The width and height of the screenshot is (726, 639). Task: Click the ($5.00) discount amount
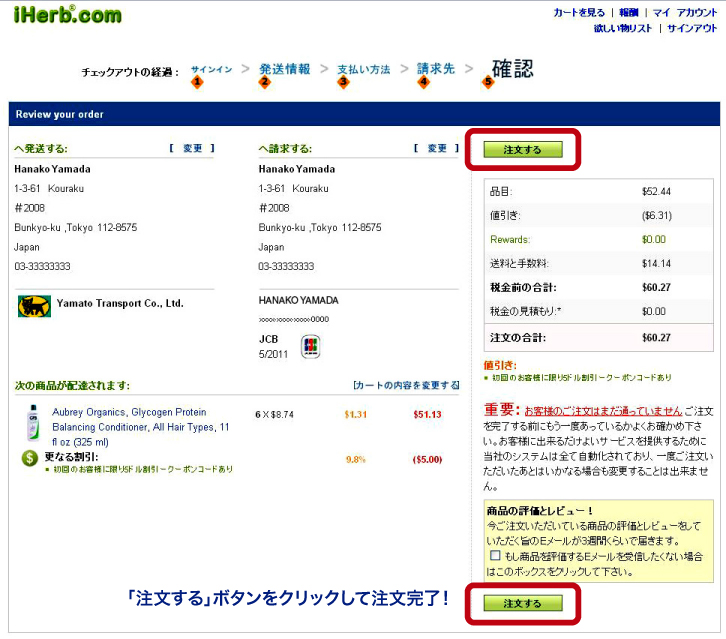tap(427, 459)
